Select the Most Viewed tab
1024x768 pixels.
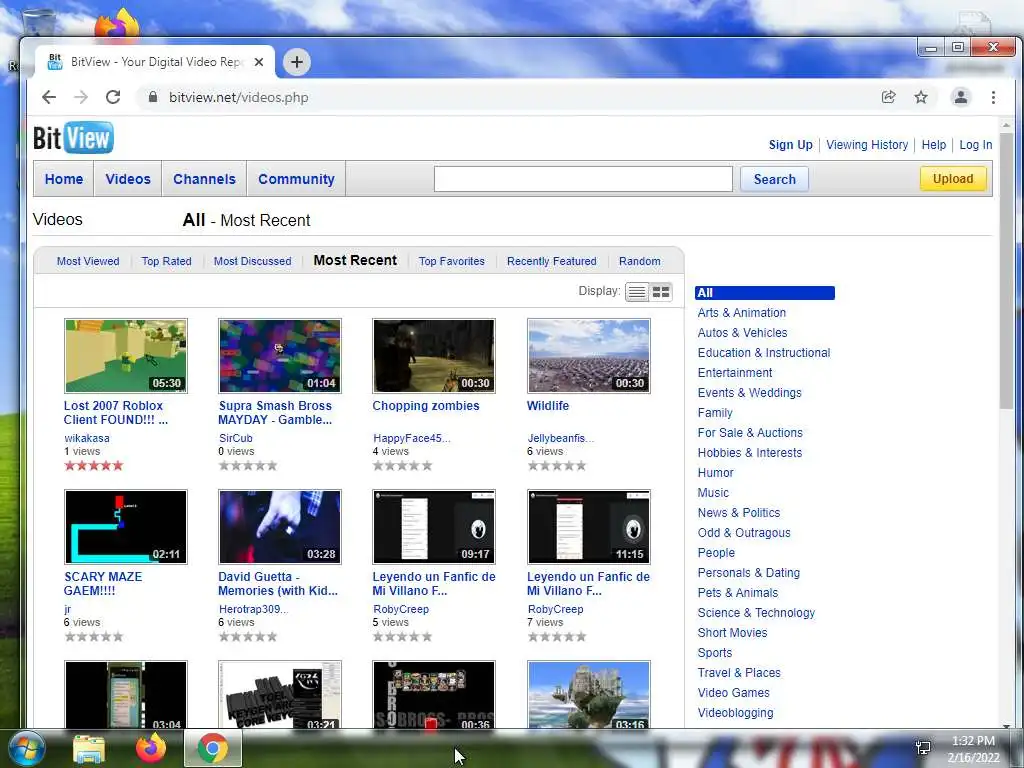click(88, 261)
